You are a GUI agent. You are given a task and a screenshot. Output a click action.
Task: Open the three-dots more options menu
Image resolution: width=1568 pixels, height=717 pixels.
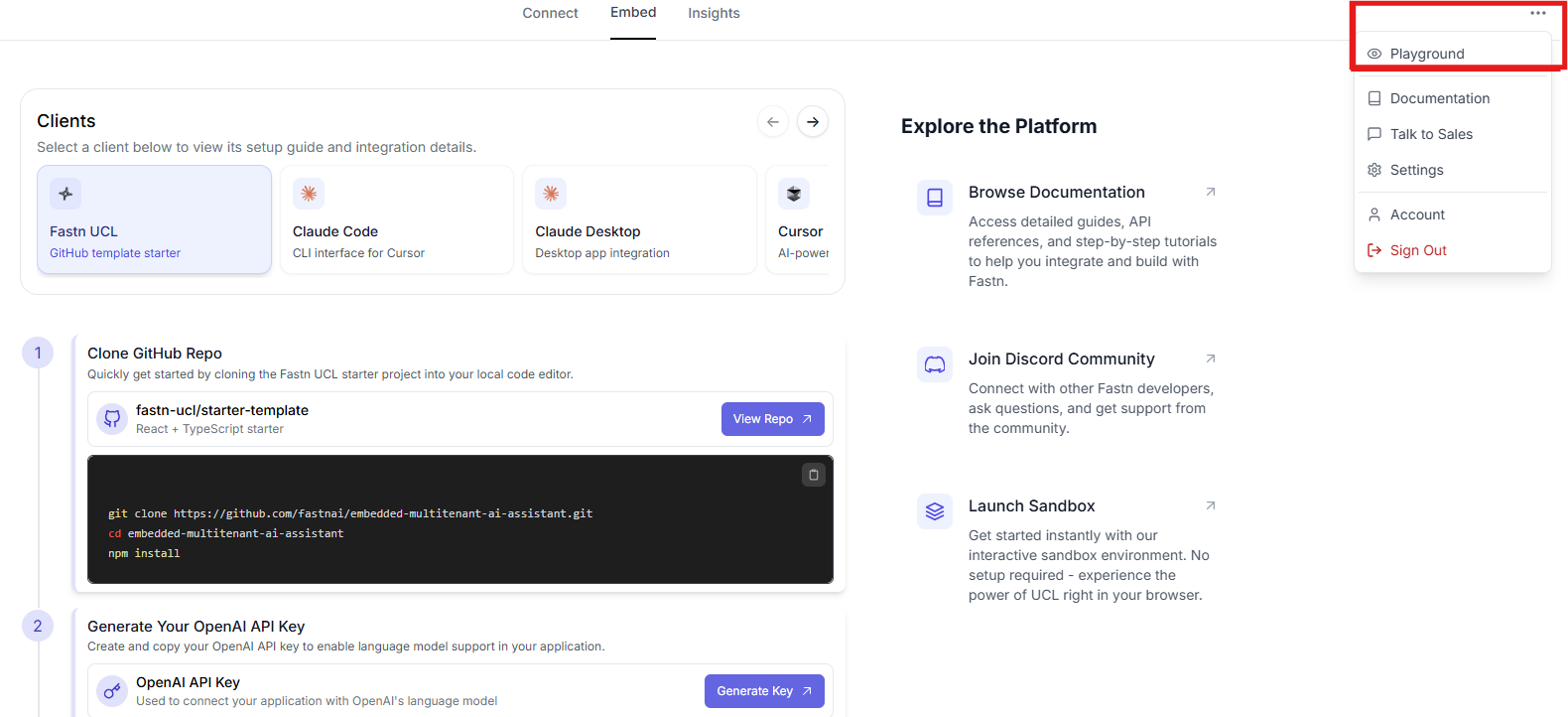1538,13
